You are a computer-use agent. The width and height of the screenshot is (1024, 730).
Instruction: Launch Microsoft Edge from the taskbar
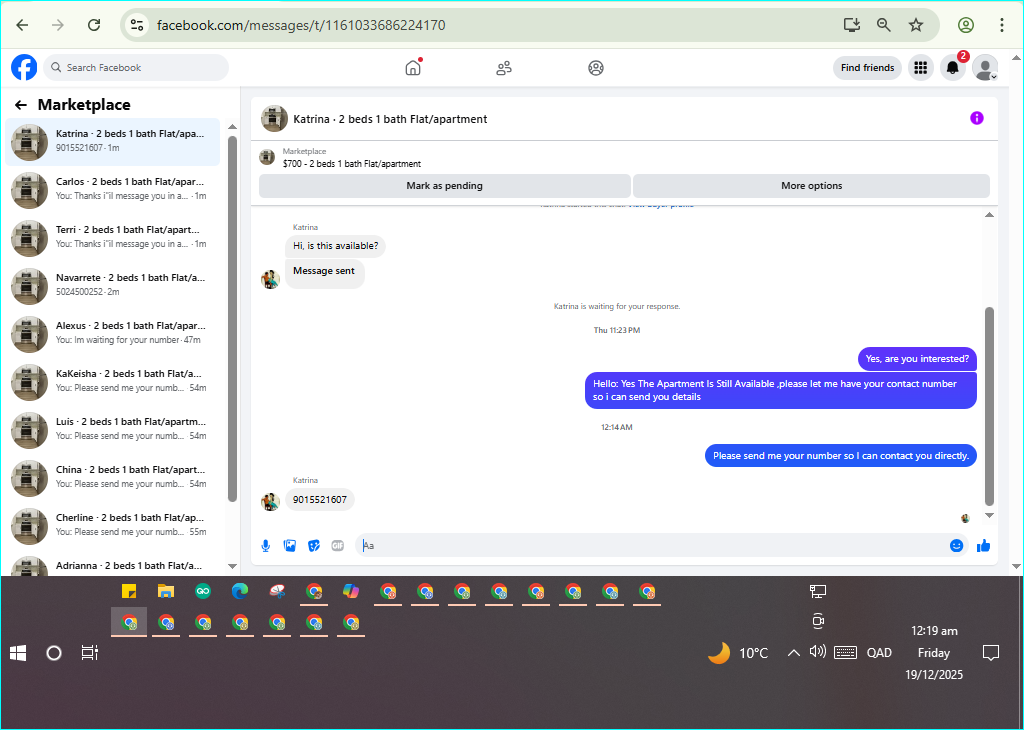[x=240, y=592]
